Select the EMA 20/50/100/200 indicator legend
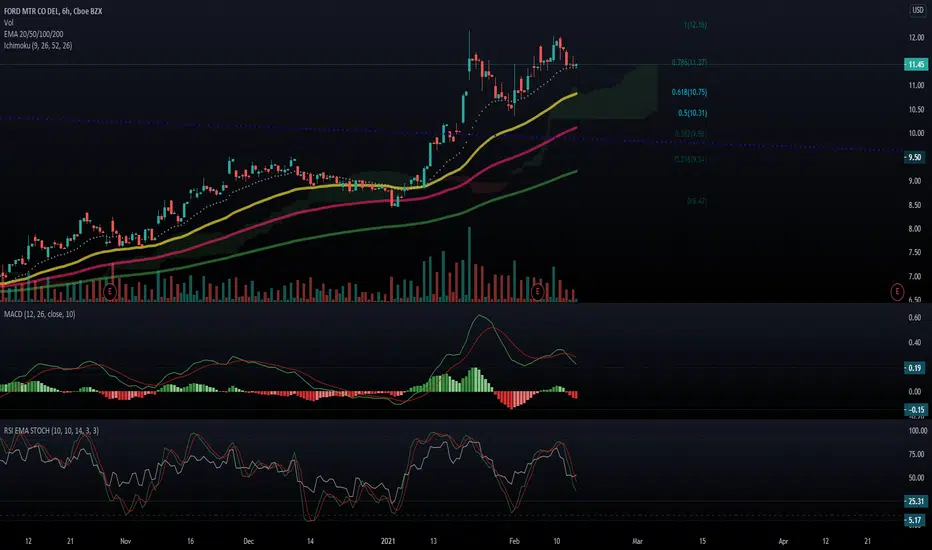 point(33,34)
